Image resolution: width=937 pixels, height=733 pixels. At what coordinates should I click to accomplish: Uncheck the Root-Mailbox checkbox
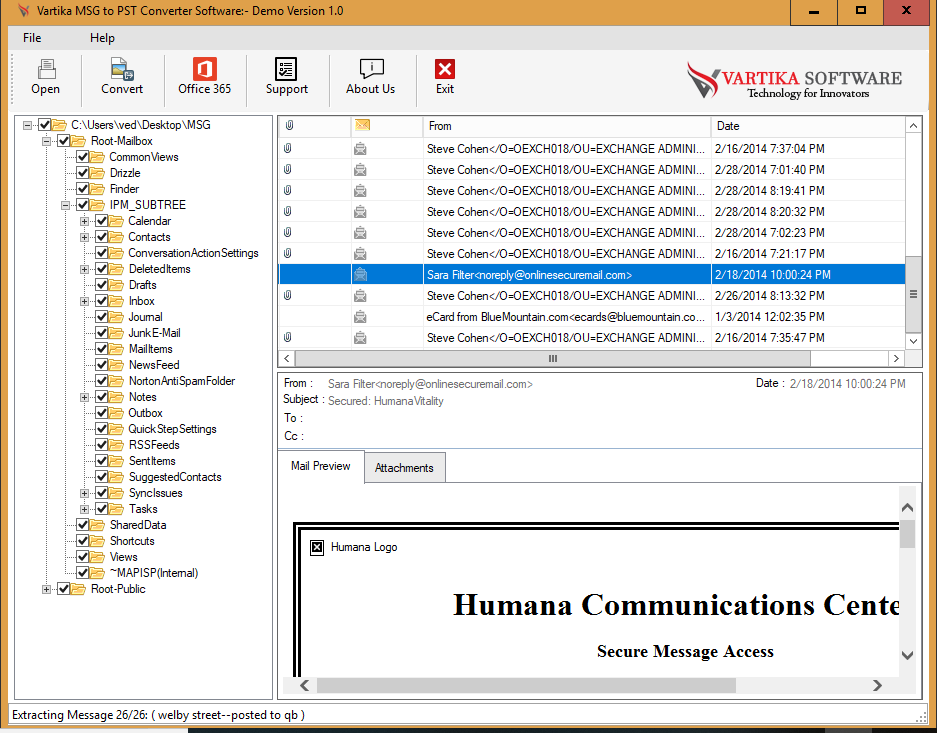click(x=64, y=141)
